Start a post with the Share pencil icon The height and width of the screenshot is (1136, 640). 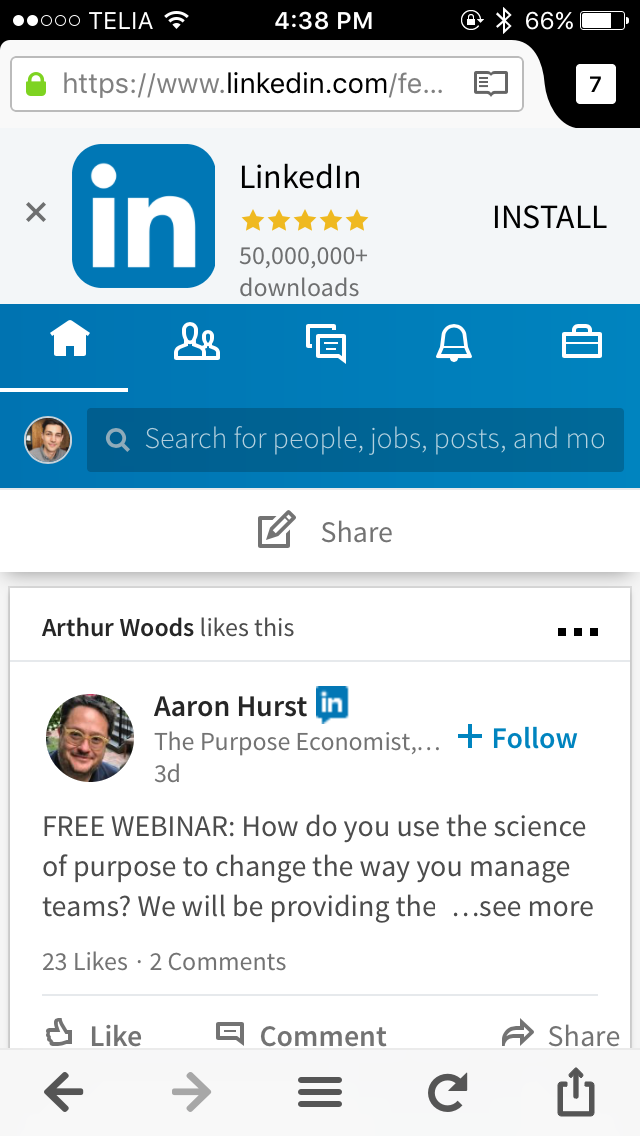tap(276, 529)
